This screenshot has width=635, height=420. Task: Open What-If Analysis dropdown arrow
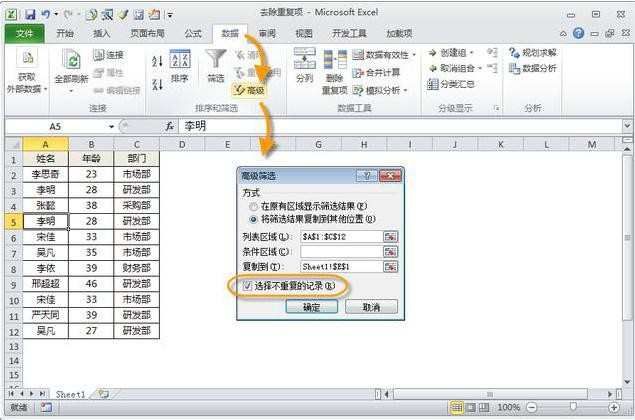405,90
